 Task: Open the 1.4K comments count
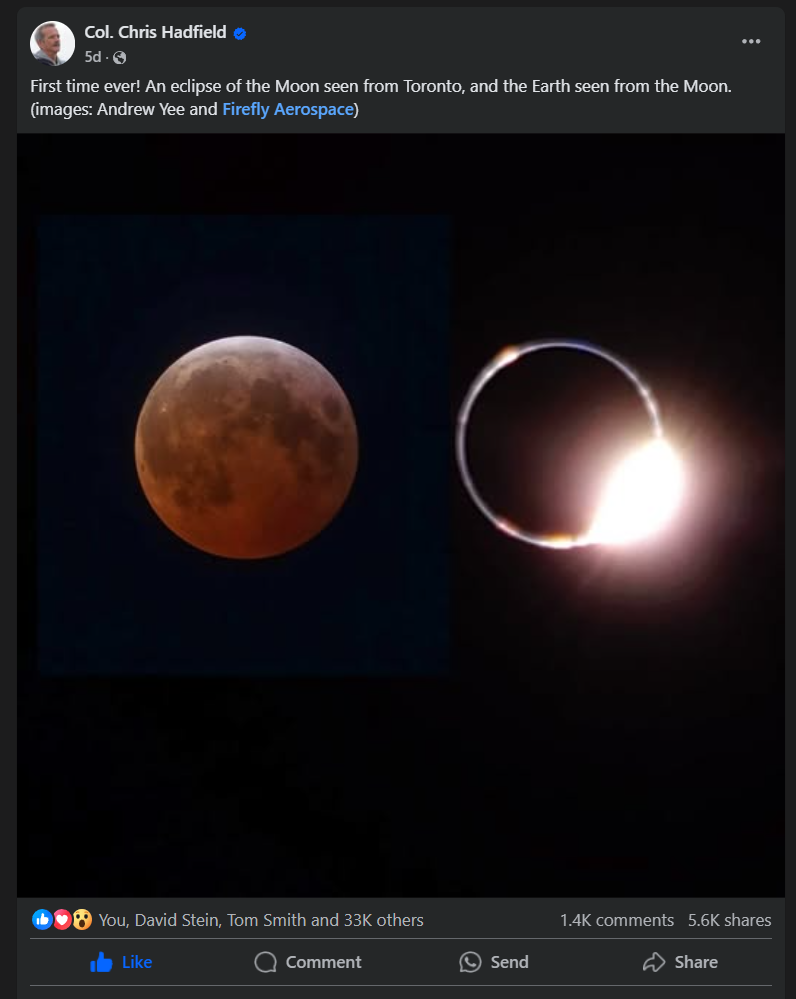tap(616, 920)
